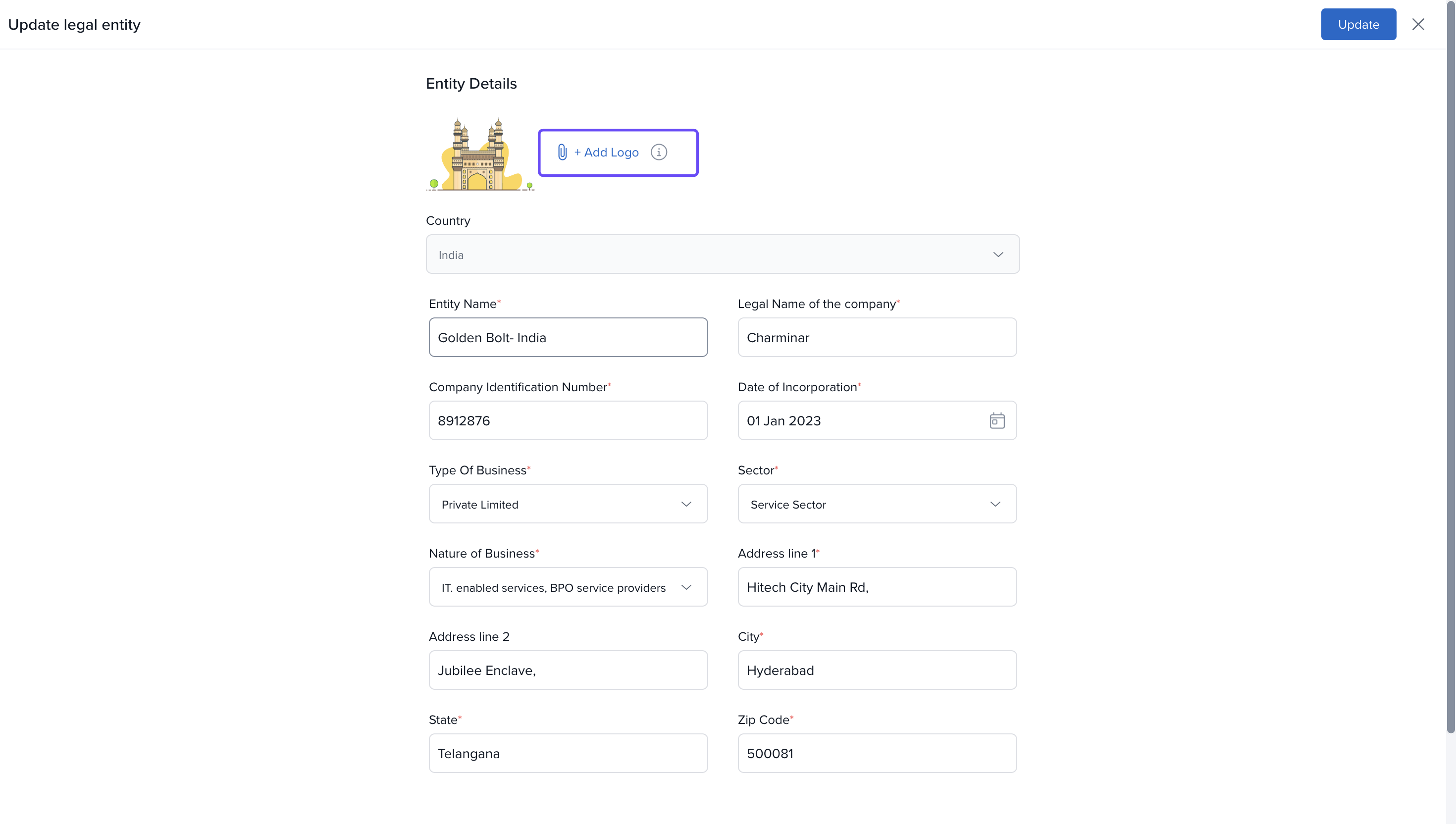1456x824 pixels.
Task: Focus the City input field
Action: [877, 670]
